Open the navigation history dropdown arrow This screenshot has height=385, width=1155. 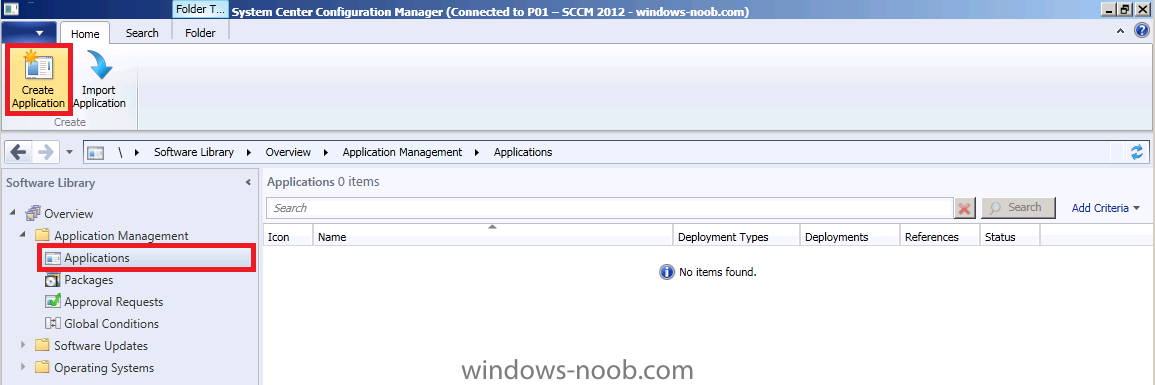coord(69,152)
